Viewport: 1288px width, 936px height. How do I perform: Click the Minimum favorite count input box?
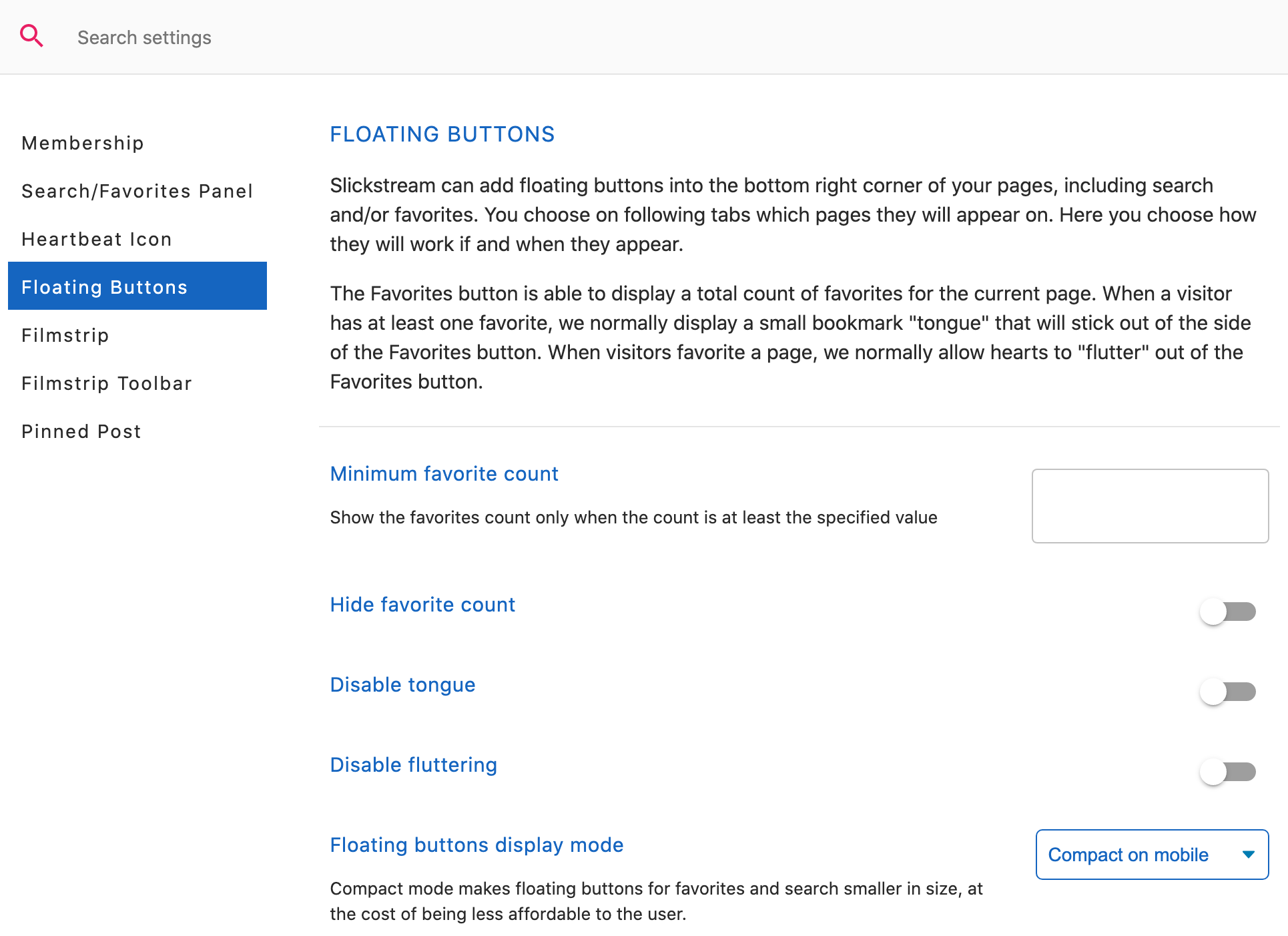1150,506
